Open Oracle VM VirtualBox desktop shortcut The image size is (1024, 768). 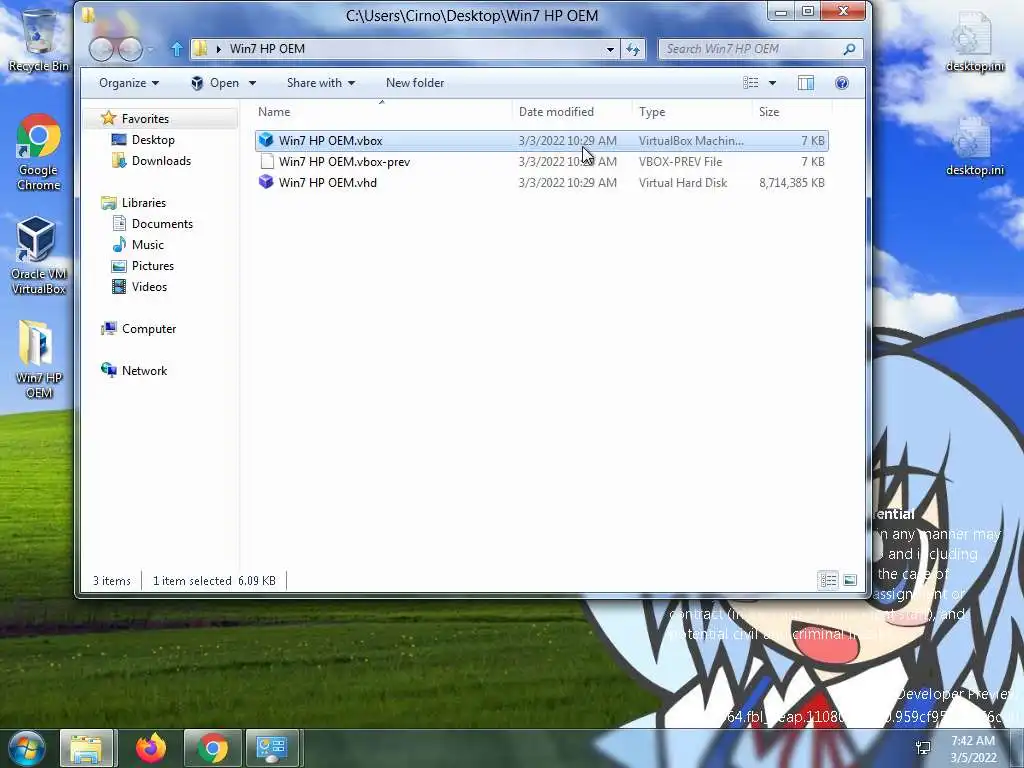tap(38, 256)
